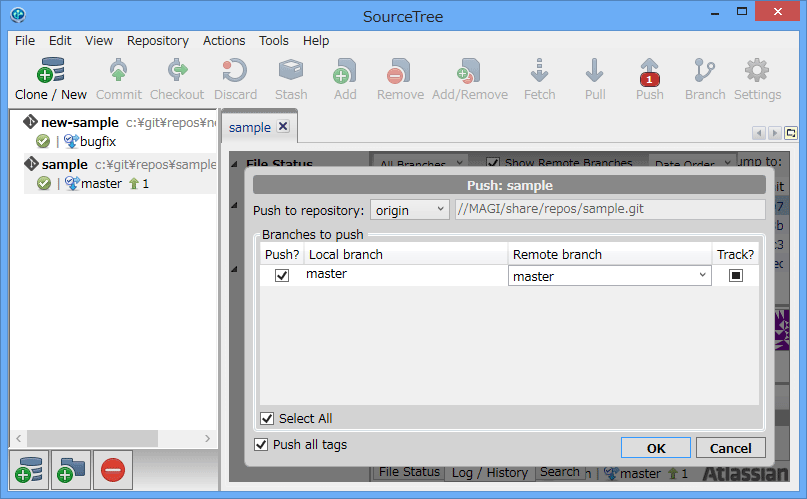Switch to the File Status bottom tab
This screenshot has height=499, width=807.
pyautogui.click(x=409, y=472)
